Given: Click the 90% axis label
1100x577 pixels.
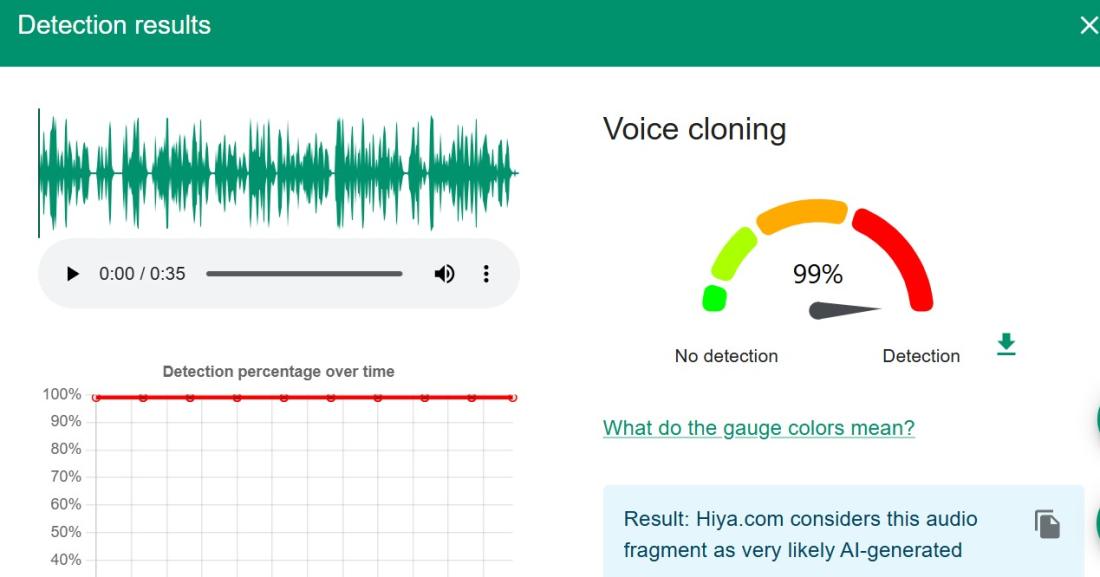Looking at the screenshot, I should tap(65, 421).
